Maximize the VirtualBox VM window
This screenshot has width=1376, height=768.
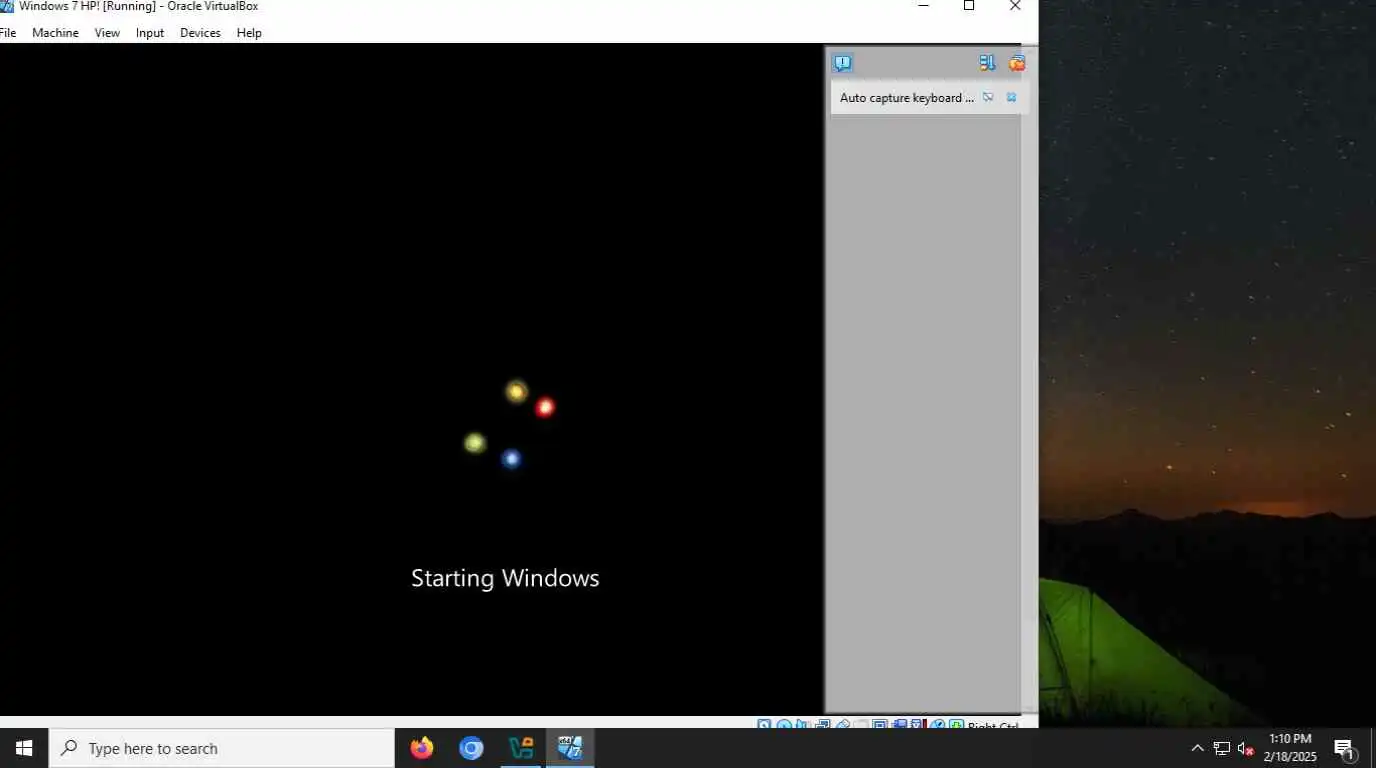pos(969,6)
